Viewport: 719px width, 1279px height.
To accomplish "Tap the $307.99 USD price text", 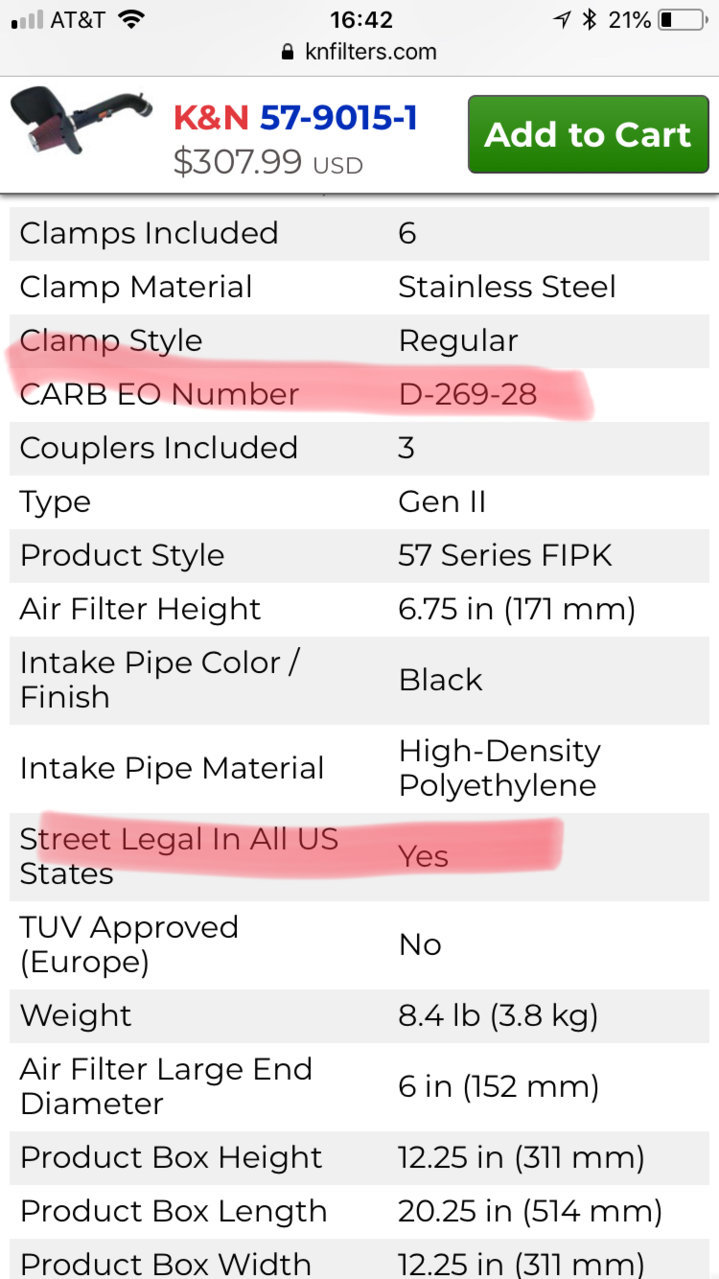I will pos(268,162).
